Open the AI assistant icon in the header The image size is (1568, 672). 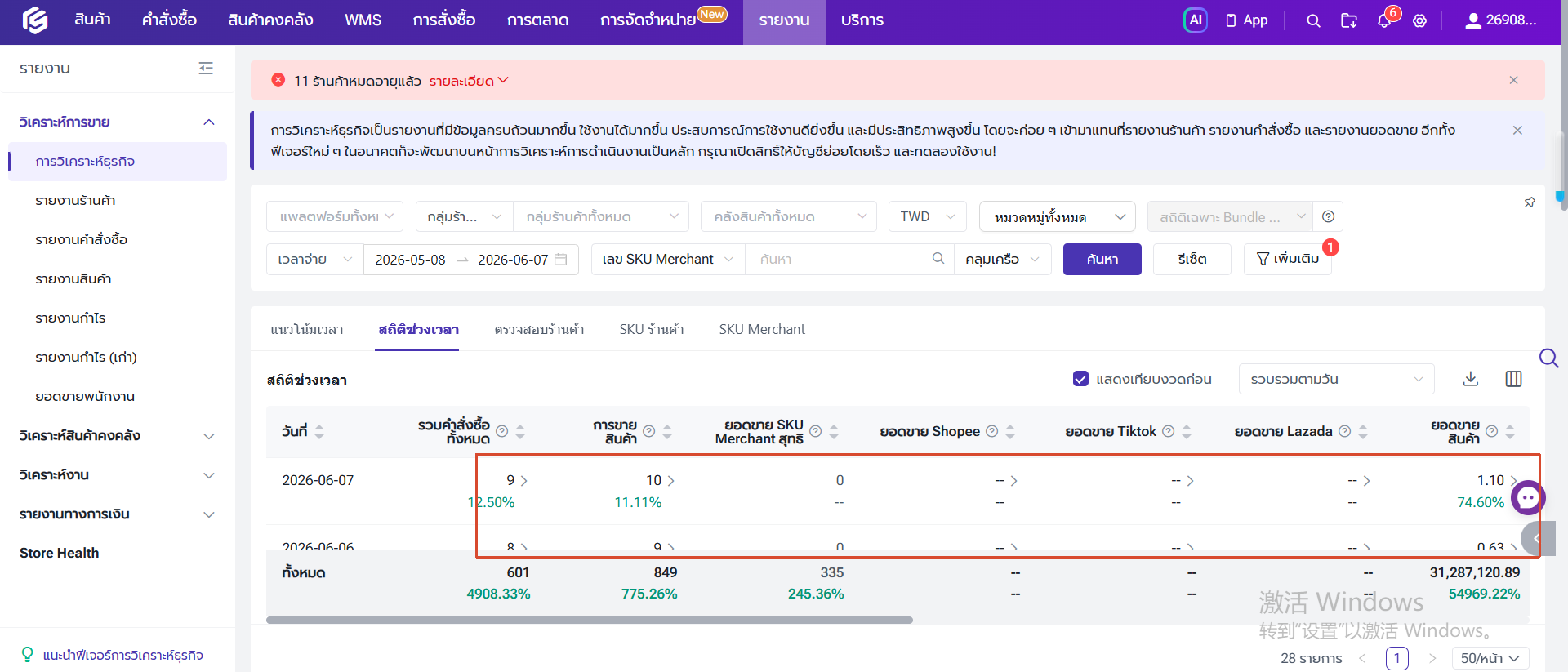coord(1196,20)
